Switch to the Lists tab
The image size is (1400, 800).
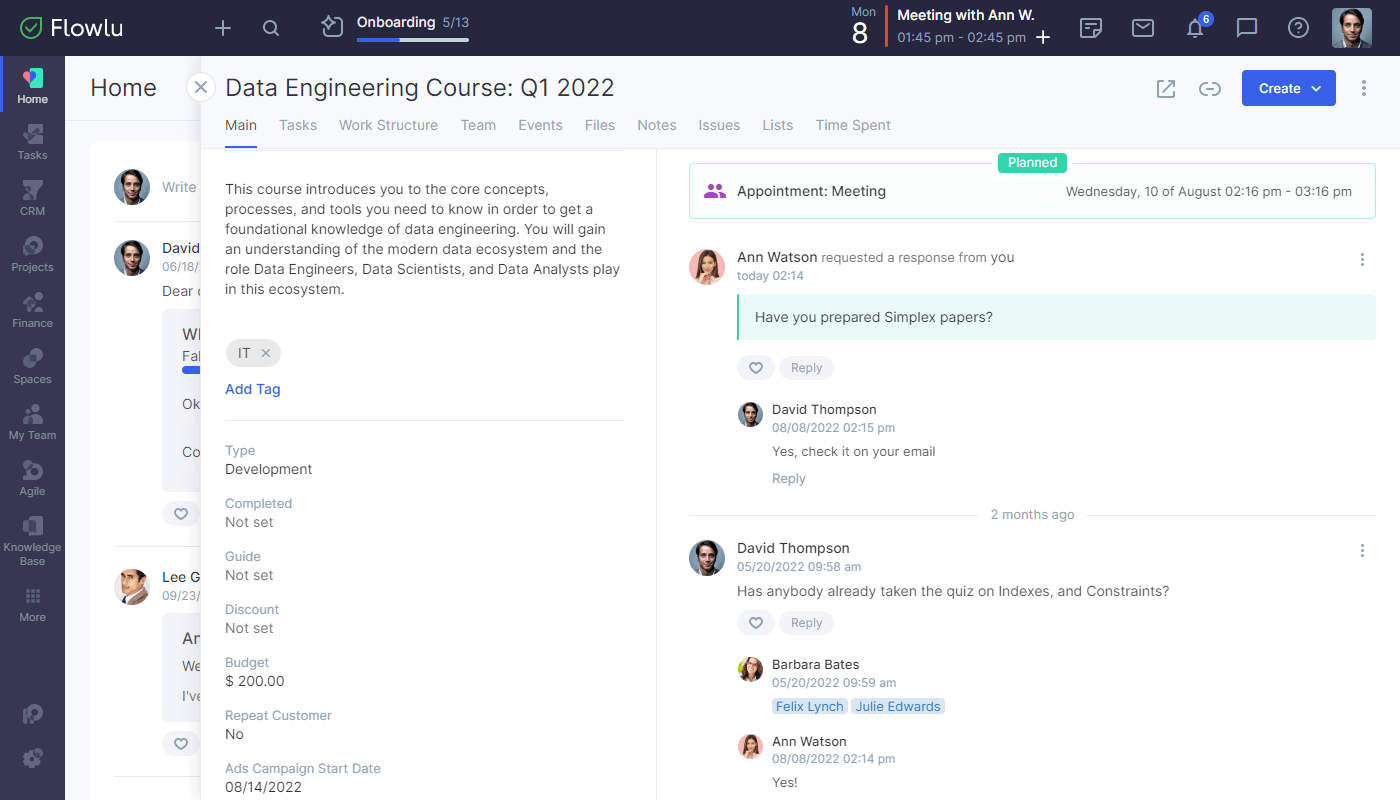pos(777,125)
